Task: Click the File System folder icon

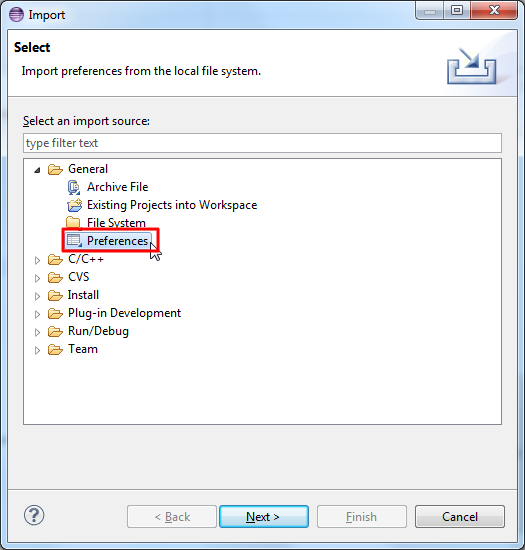Action: pyautogui.click(x=73, y=222)
